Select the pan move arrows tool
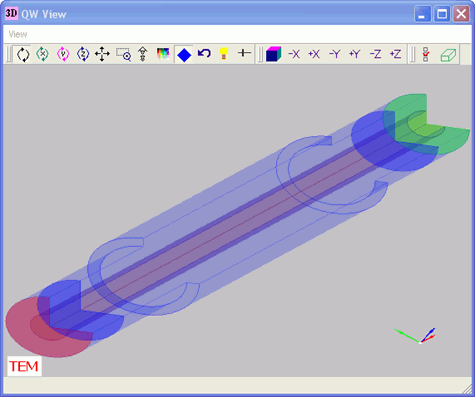Viewport: 475px width, 397px height. pos(102,54)
